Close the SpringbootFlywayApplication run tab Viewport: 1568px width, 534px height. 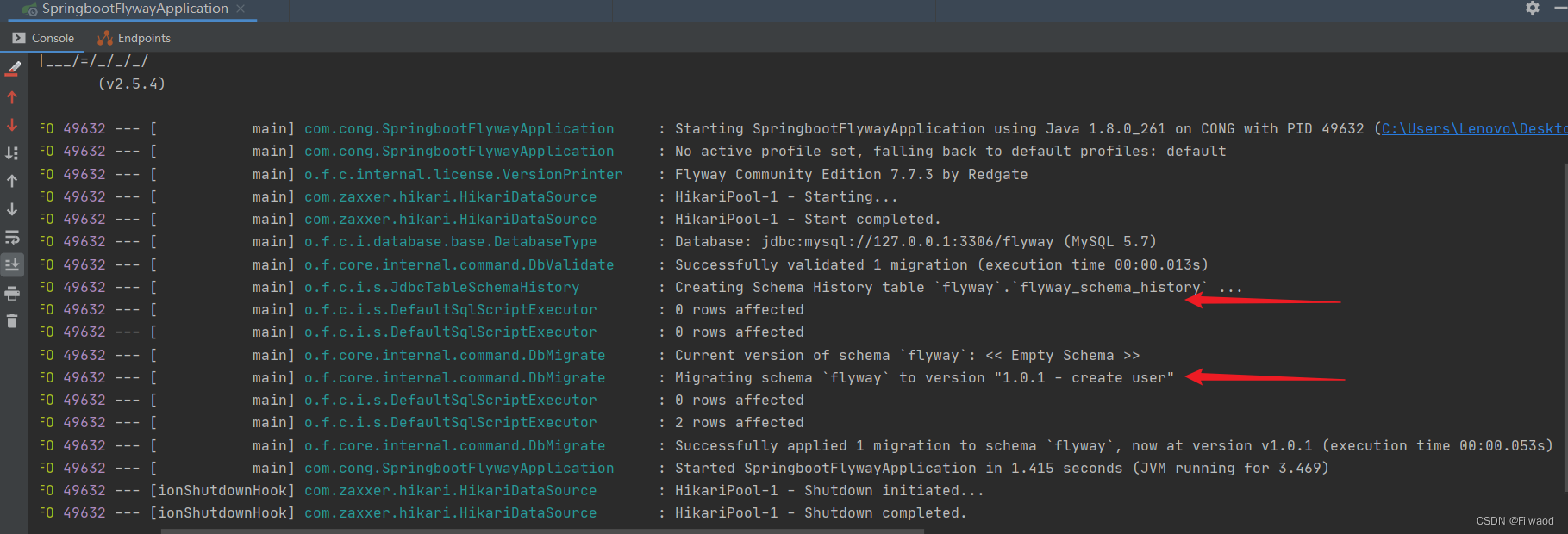pyautogui.click(x=241, y=9)
